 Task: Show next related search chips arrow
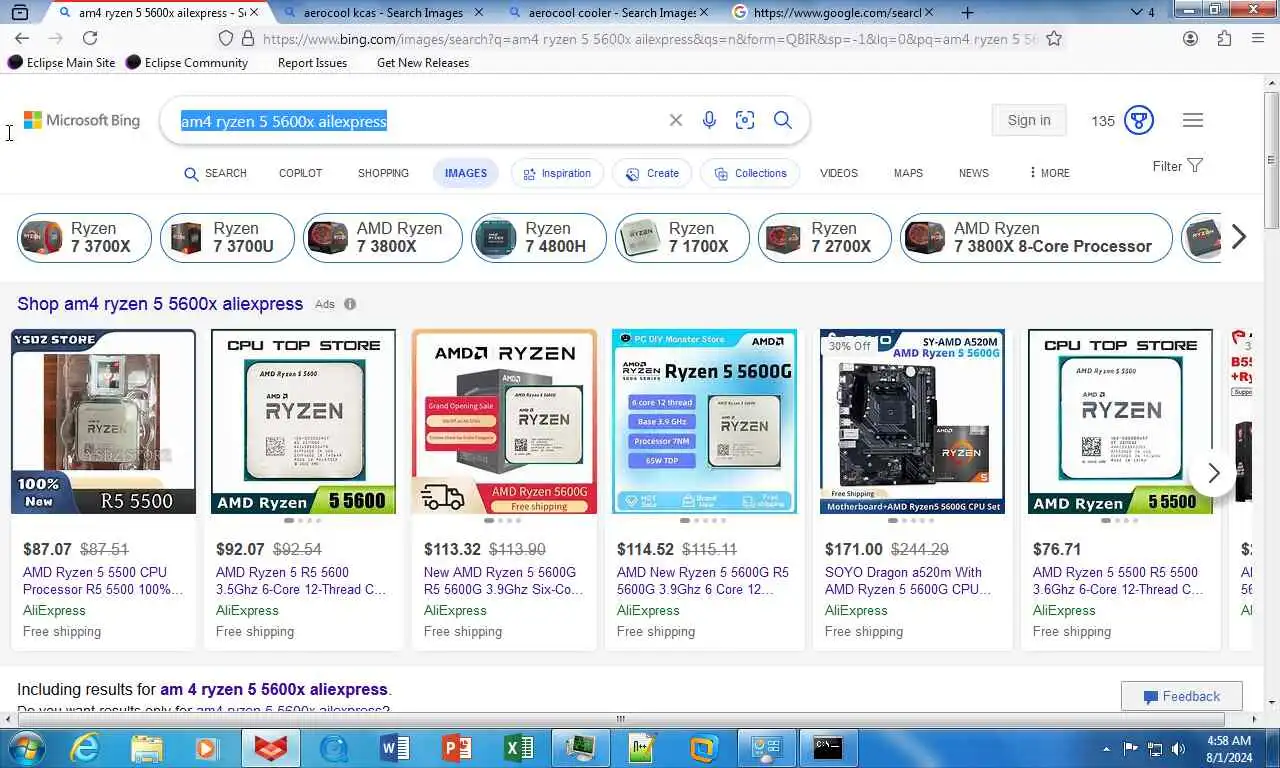pyautogui.click(x=1239, y=237)
